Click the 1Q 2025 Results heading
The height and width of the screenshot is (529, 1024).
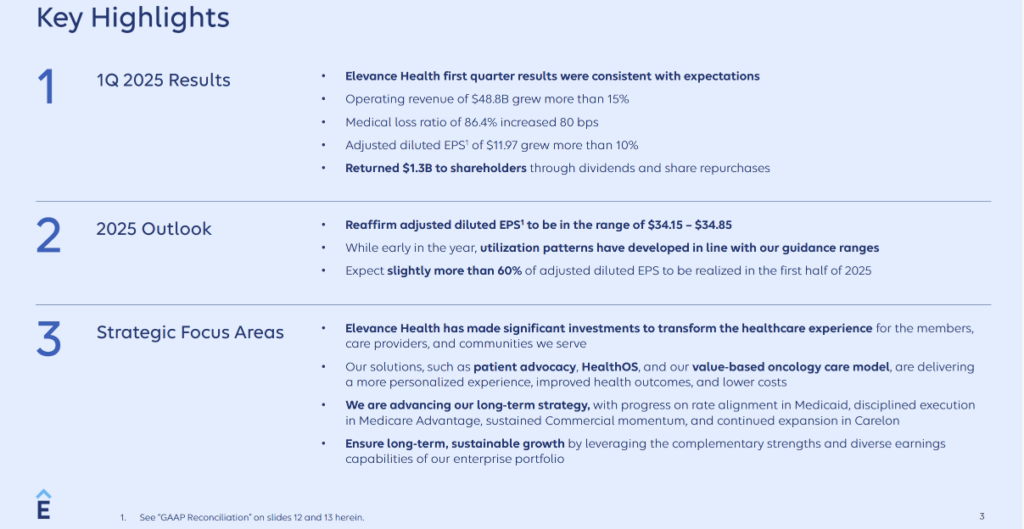163,80
